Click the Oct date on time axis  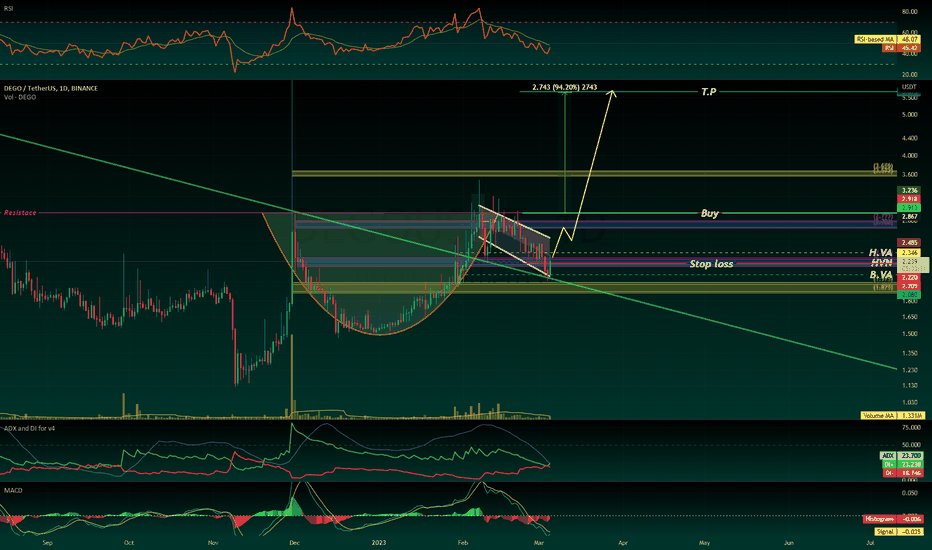(129, 542)
